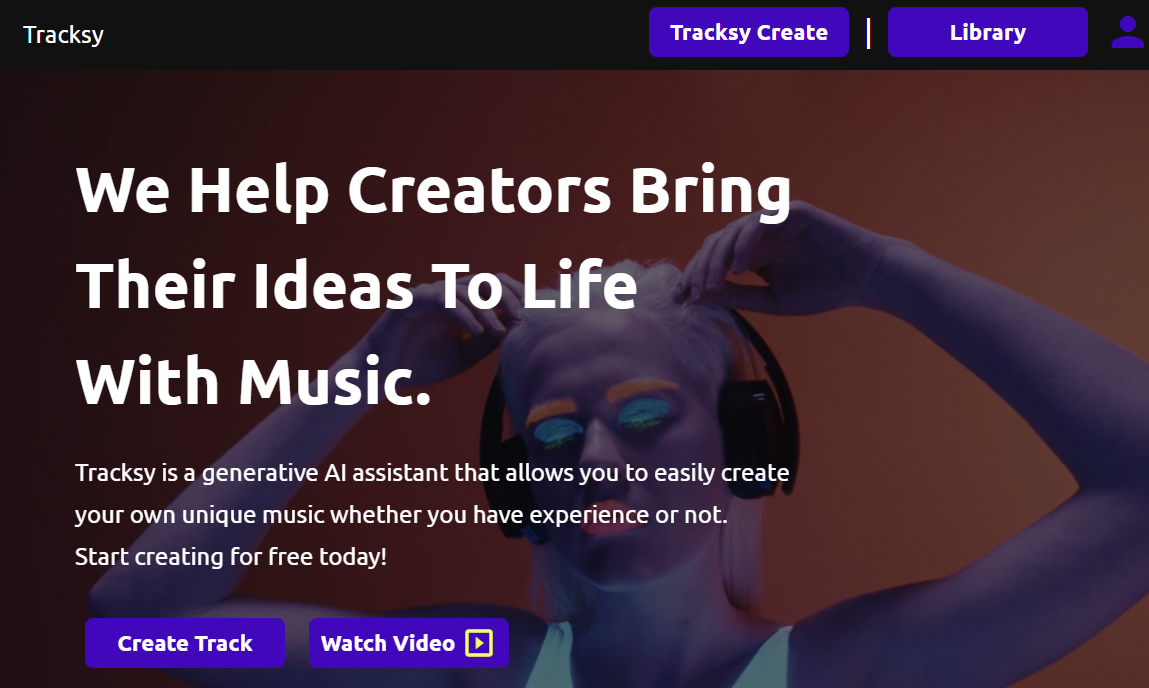Open the user profile account icon
1149x688 pixels.
1127,33
